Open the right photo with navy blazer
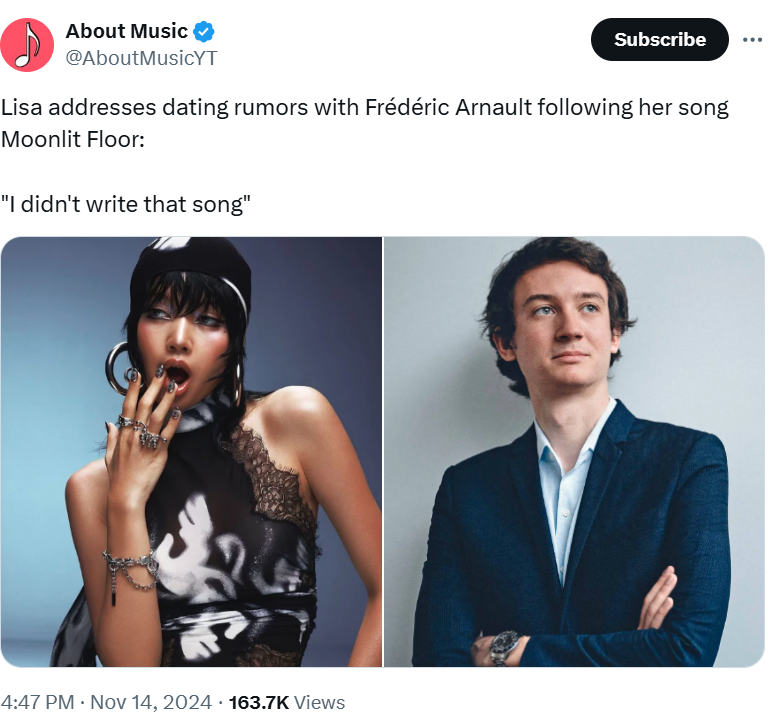Screen dimensions: 784x717 pyautogui.click(x=574, y=451)
